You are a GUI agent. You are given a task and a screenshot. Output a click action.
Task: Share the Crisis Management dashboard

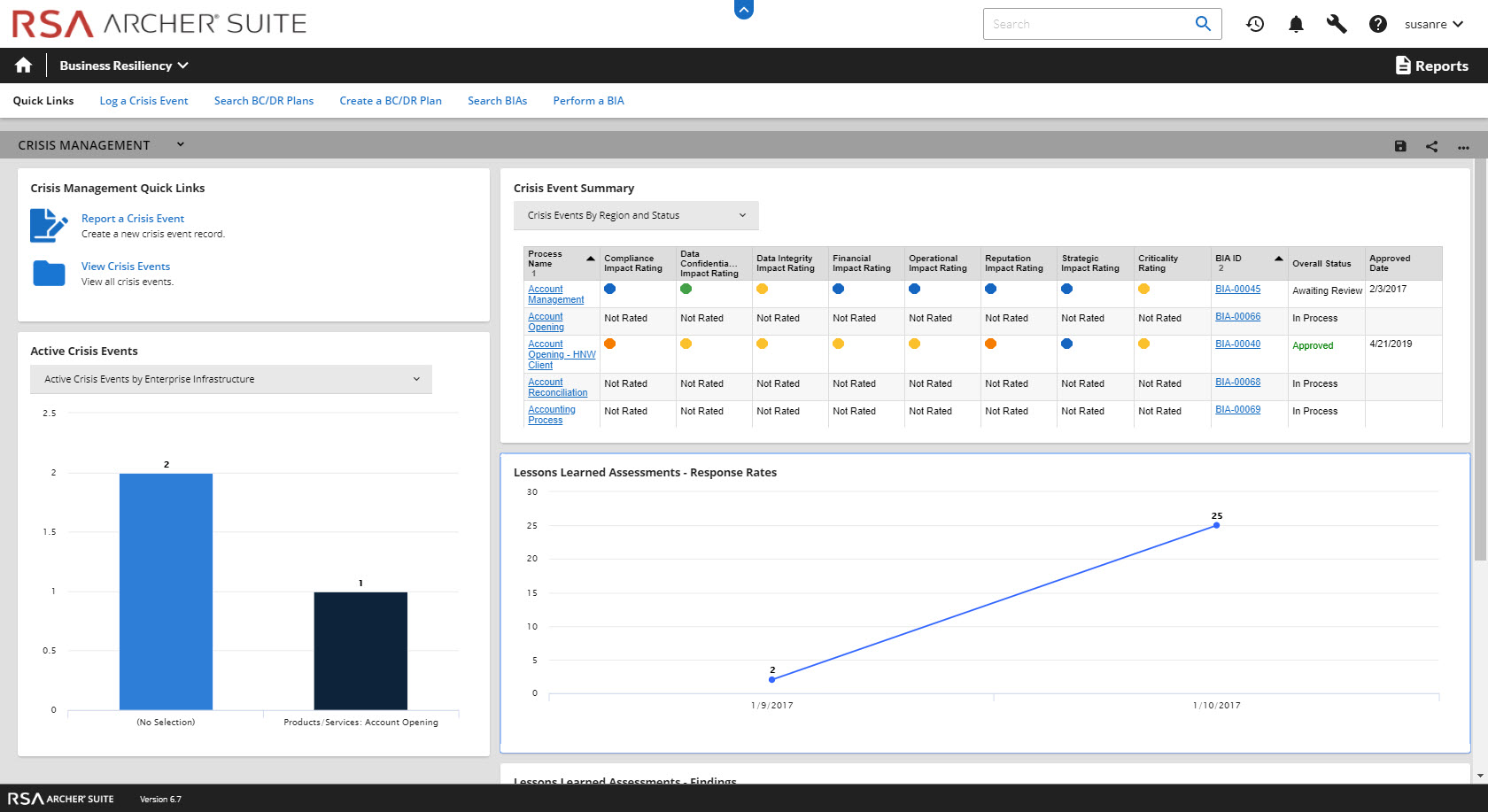click(1431, 146)
